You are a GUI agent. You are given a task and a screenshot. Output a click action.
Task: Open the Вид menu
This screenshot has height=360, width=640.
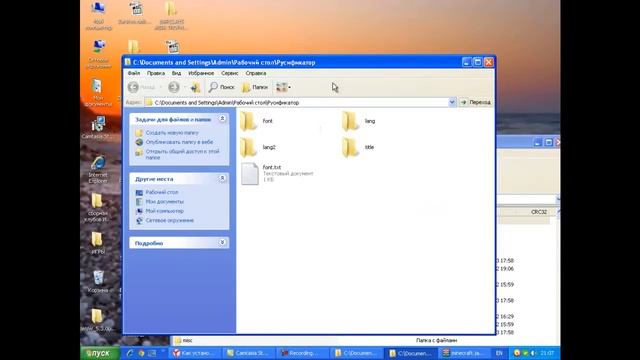[176, 73]
